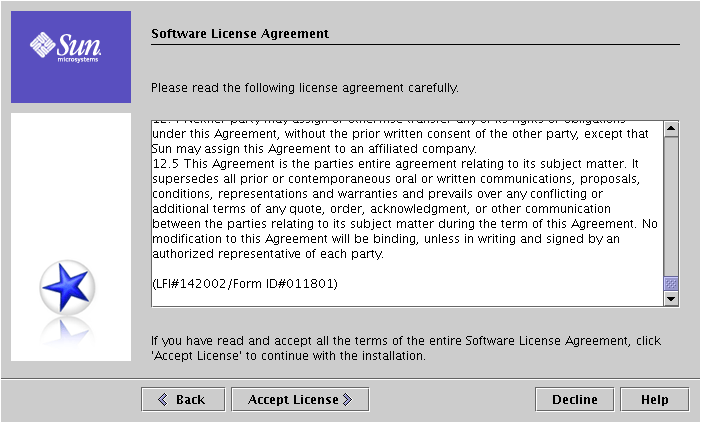
Task: Click the empty scrollbar track above thumb
Action: pyautogui.click(x=671, y=207)
